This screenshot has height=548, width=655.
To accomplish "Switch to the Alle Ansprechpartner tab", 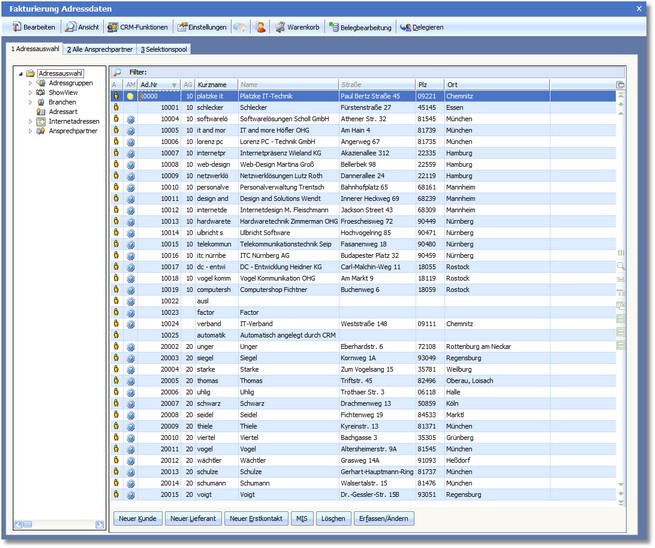I will [x=100, y=48].
